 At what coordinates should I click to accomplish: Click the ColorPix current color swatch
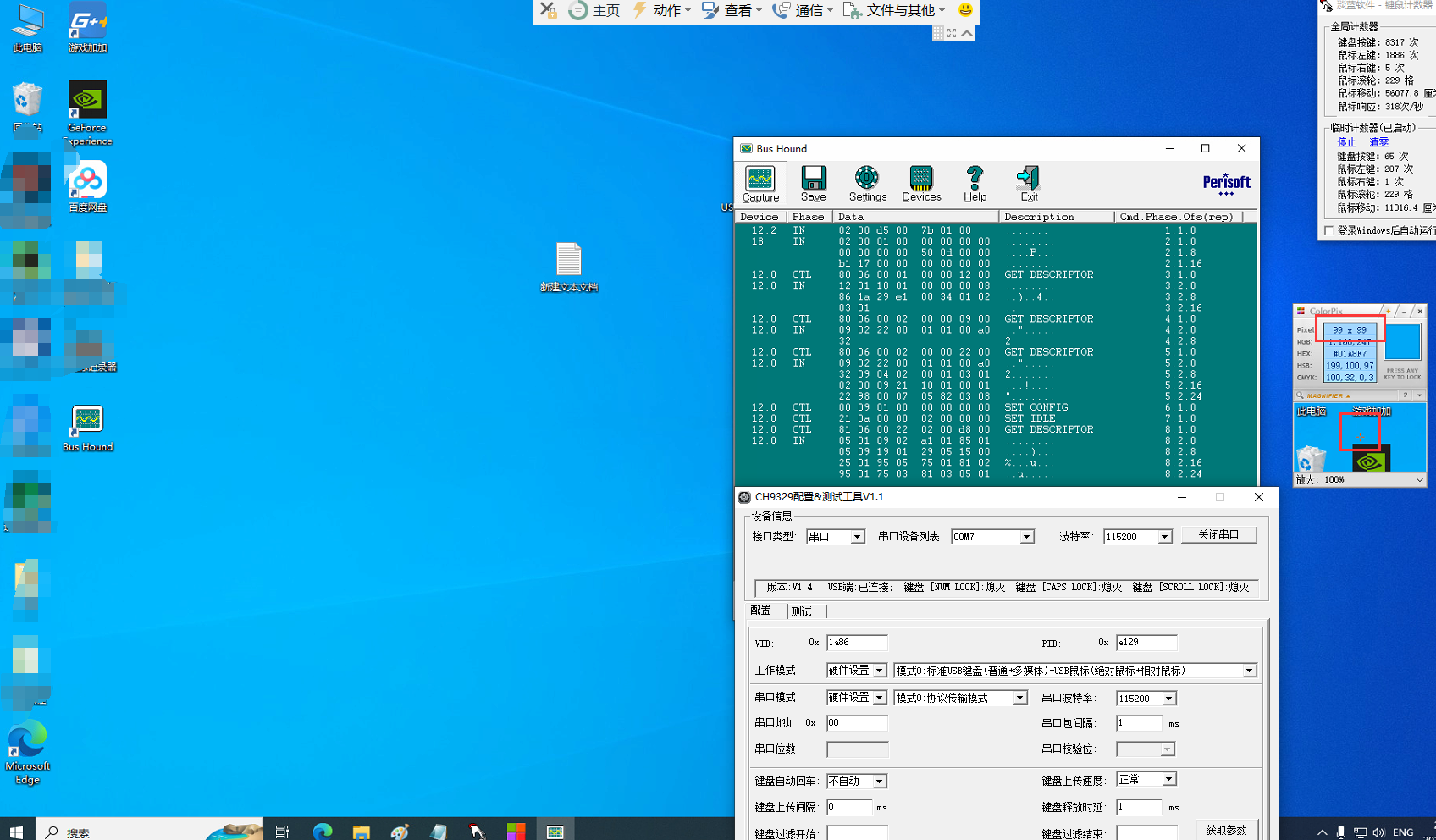pyautogui.click(x=1403, y=344)
